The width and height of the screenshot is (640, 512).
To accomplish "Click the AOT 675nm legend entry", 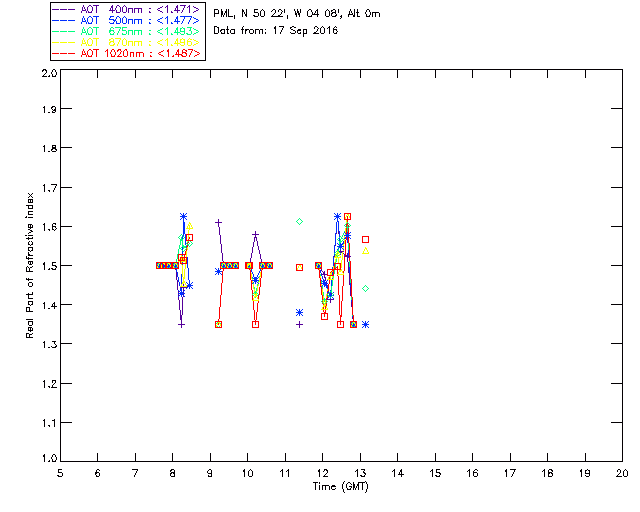I will tap(126, 31).
